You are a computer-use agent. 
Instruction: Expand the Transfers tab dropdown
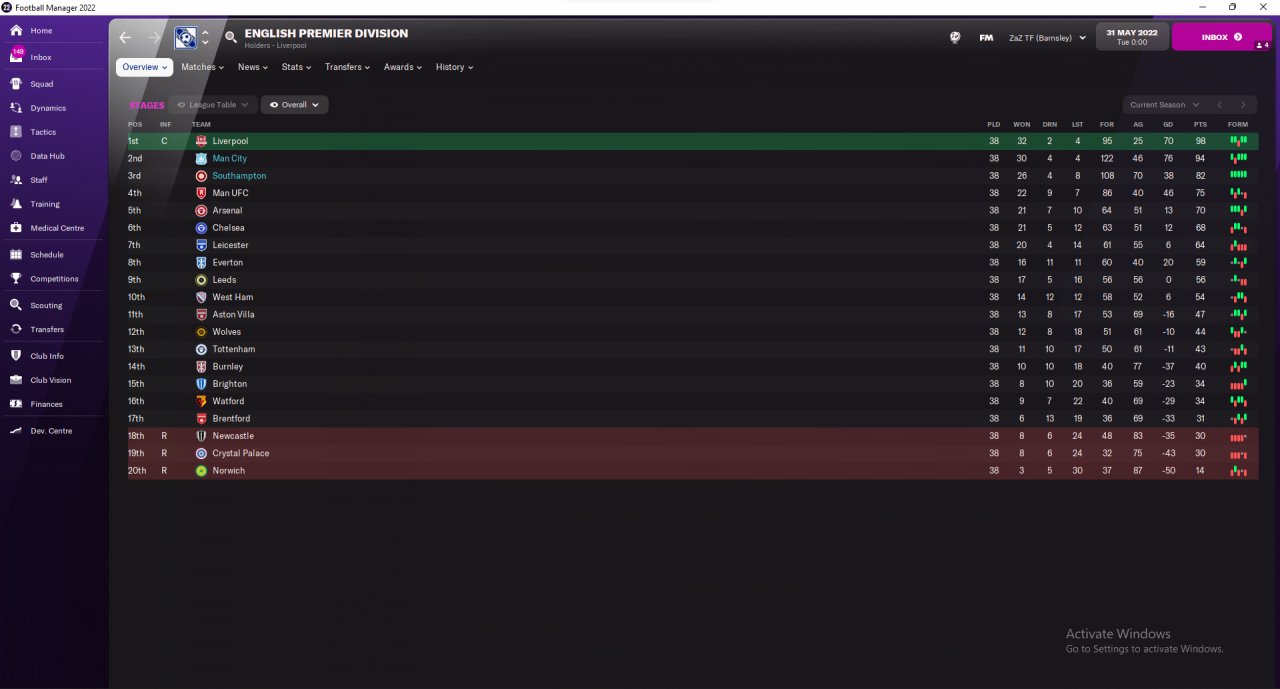coord(348,67)
